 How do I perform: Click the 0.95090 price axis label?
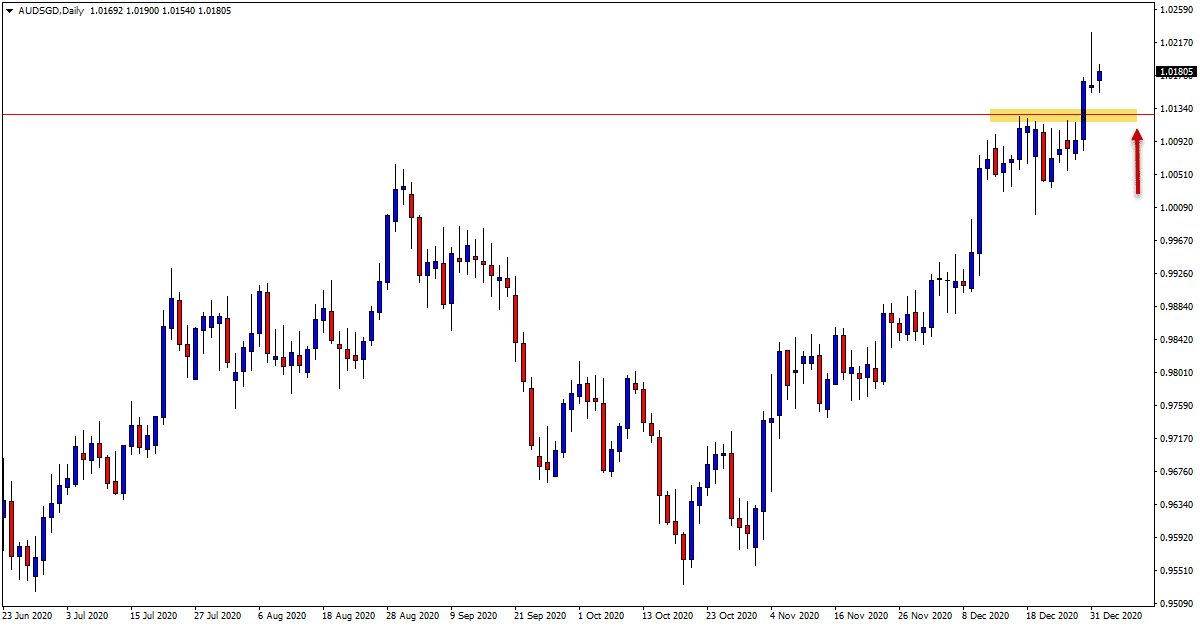click(1174, 604)
